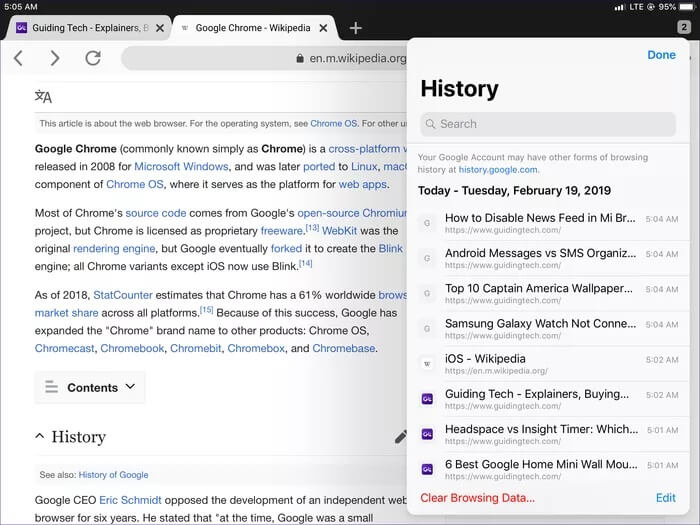Open the source code link
The image size is (700, 525).
[x=156, y=213]
